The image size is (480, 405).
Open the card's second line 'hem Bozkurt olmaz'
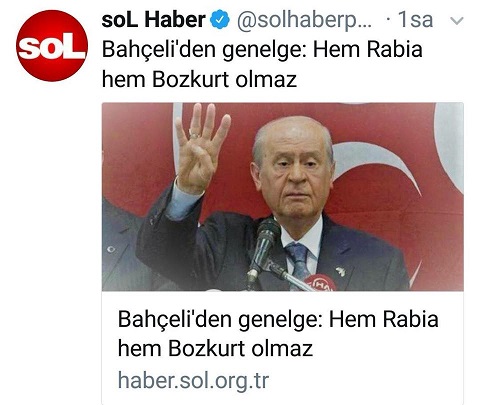tap(215, 349)
